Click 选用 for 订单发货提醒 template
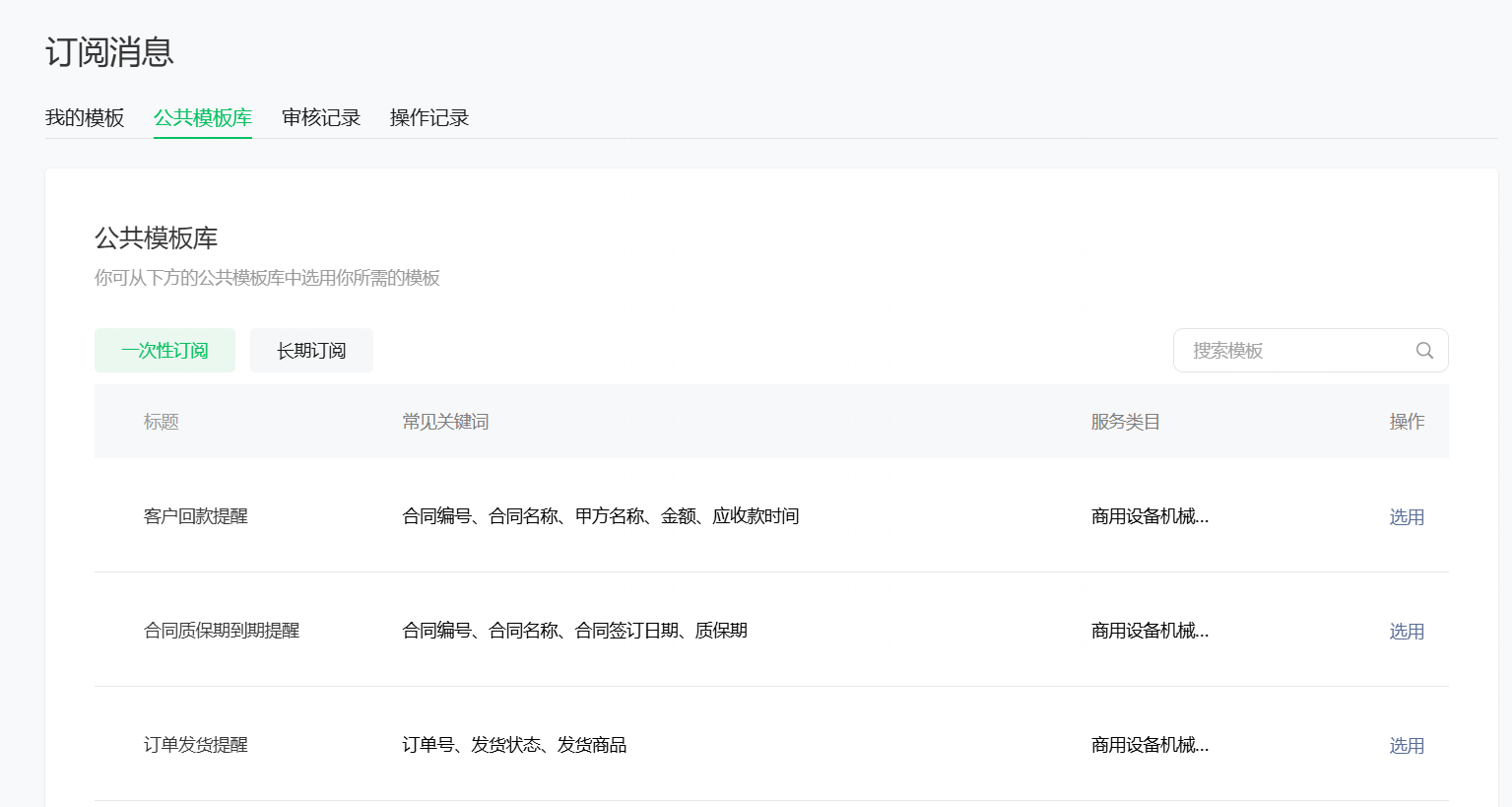This screenshot has width=1512, height=807. (1407, 746)
